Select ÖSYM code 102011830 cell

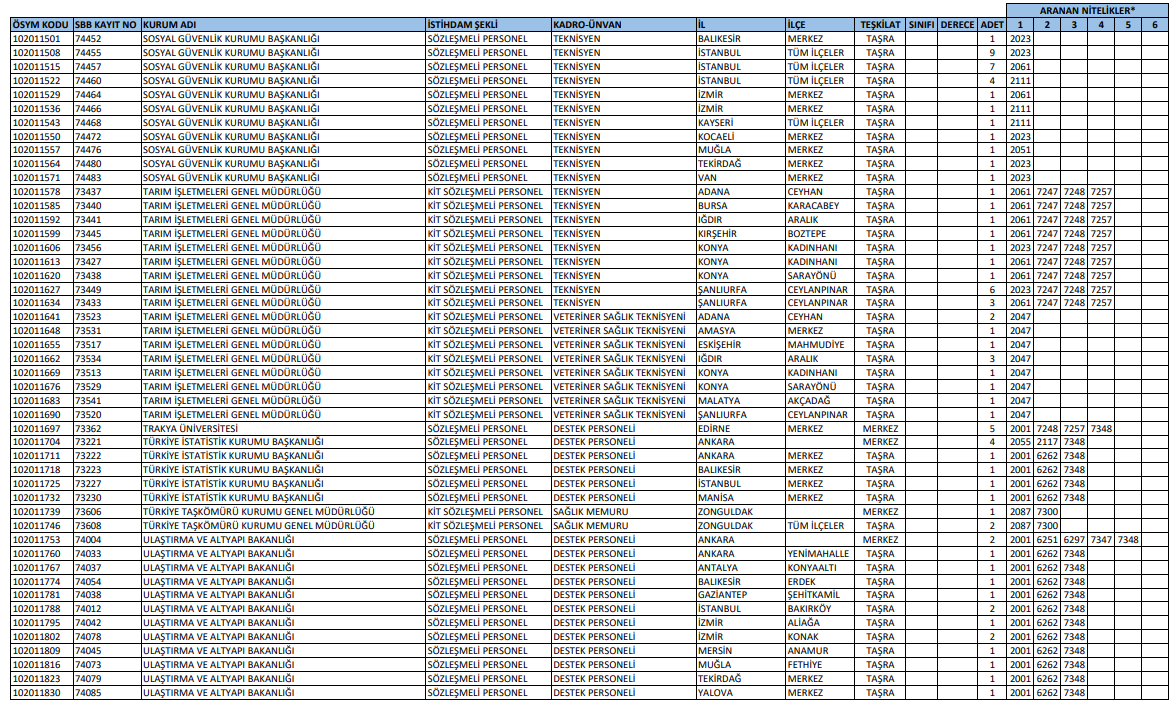pos(41,692)
